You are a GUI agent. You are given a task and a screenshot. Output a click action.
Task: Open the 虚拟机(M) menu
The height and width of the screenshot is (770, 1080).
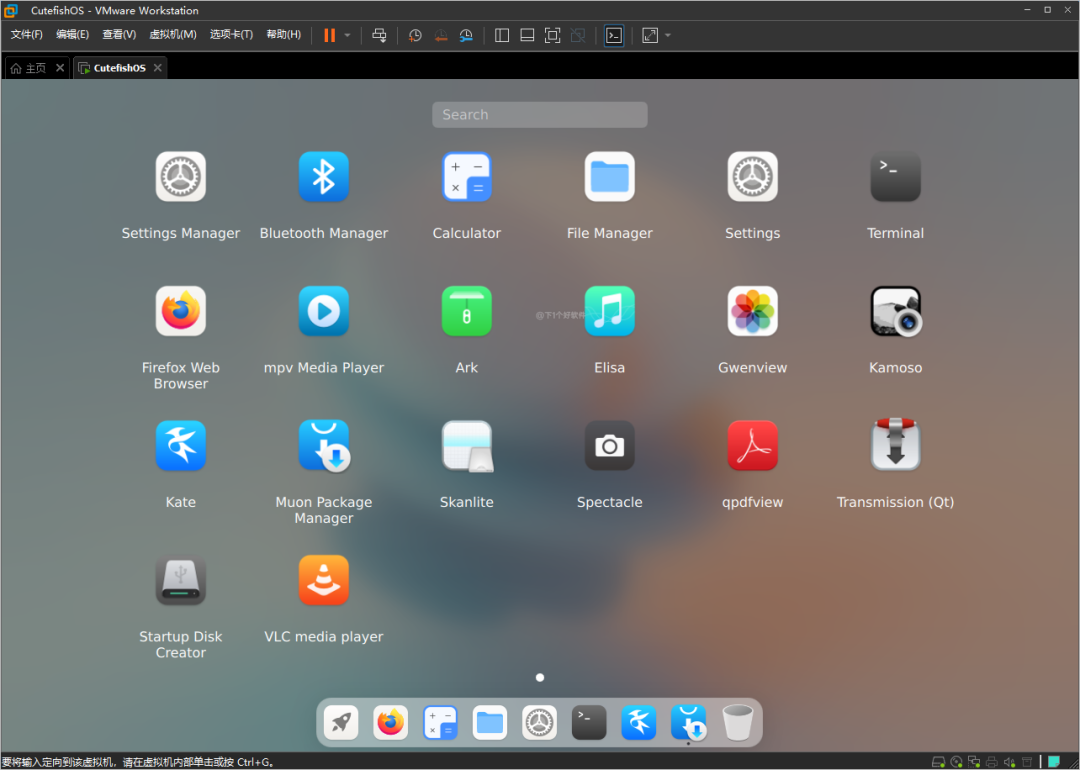coord(173,34)
